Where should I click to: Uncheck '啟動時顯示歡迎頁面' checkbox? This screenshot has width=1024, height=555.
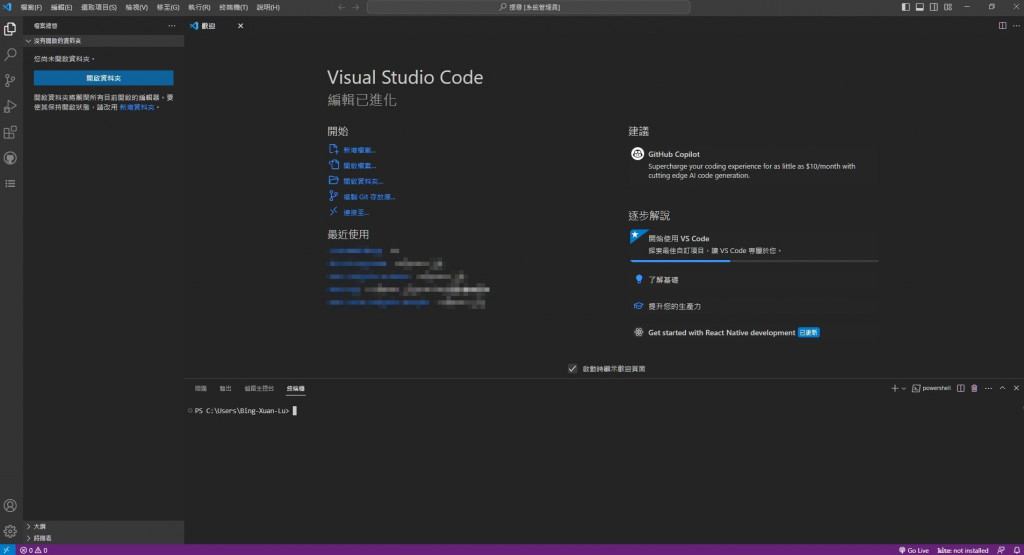pyautogui.click(x=572, y=368)
